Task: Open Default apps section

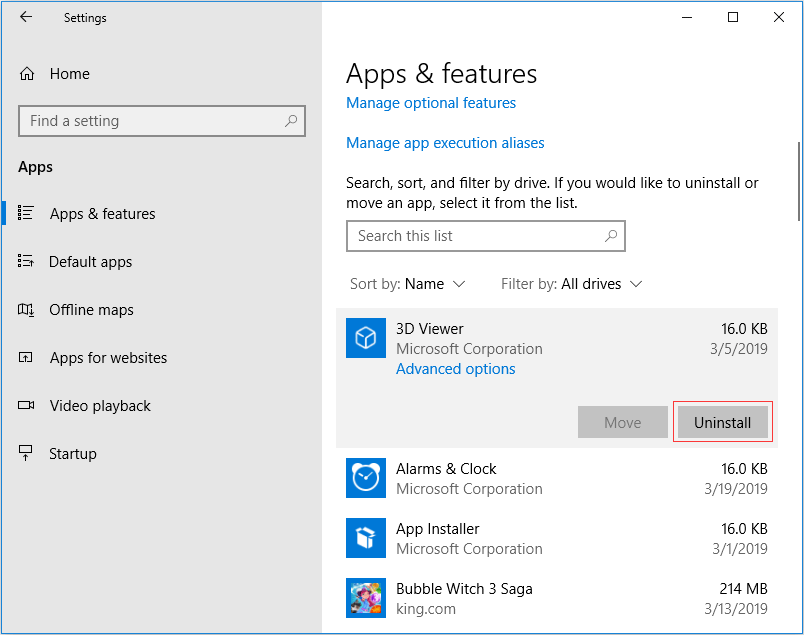Action: pyautogui.click(x=90, y=262)
